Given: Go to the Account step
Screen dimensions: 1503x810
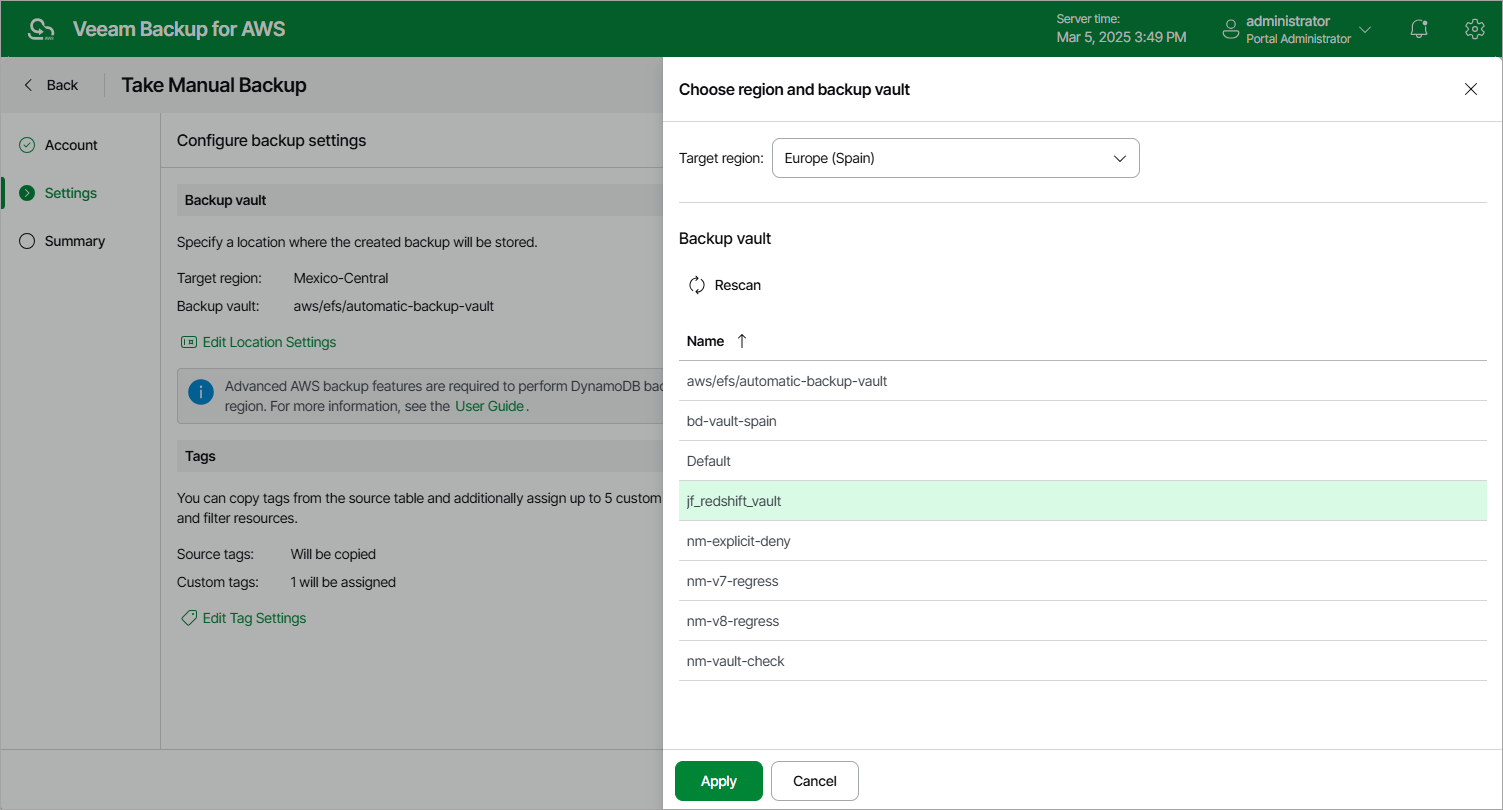Looking at the screenshot, I should [71, 145].
